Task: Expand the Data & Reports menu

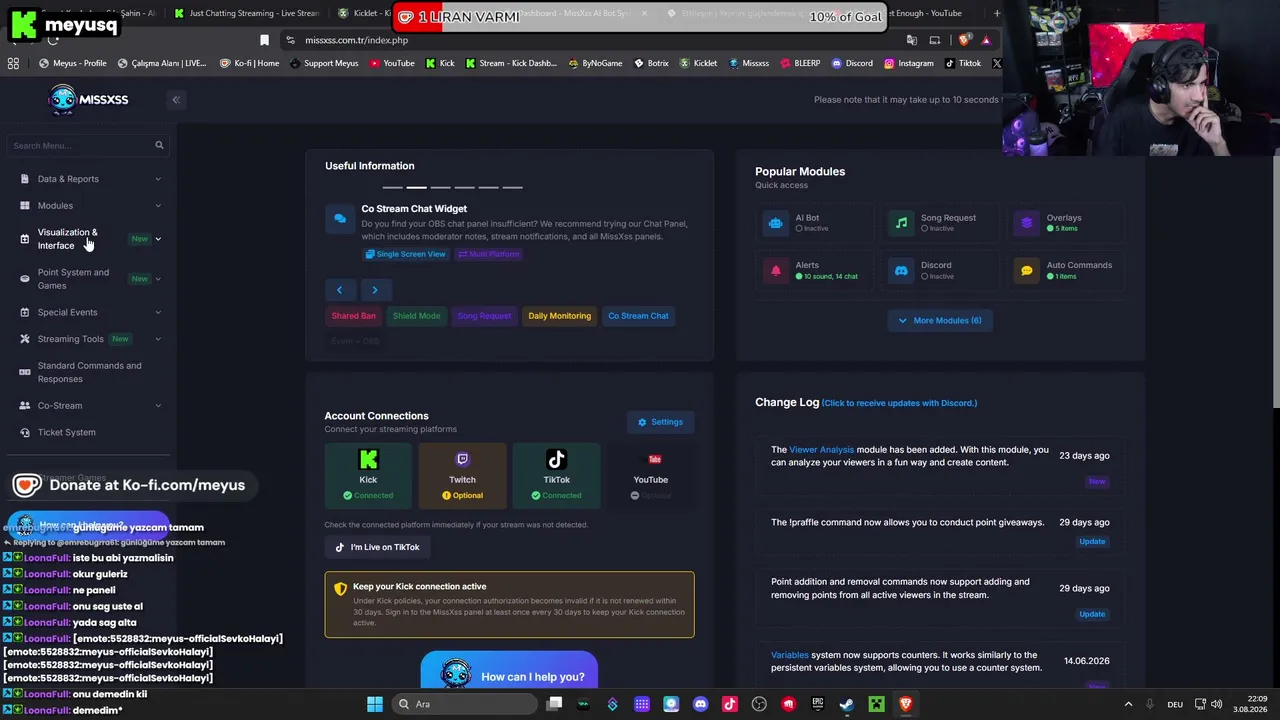Action: [90, 179]
